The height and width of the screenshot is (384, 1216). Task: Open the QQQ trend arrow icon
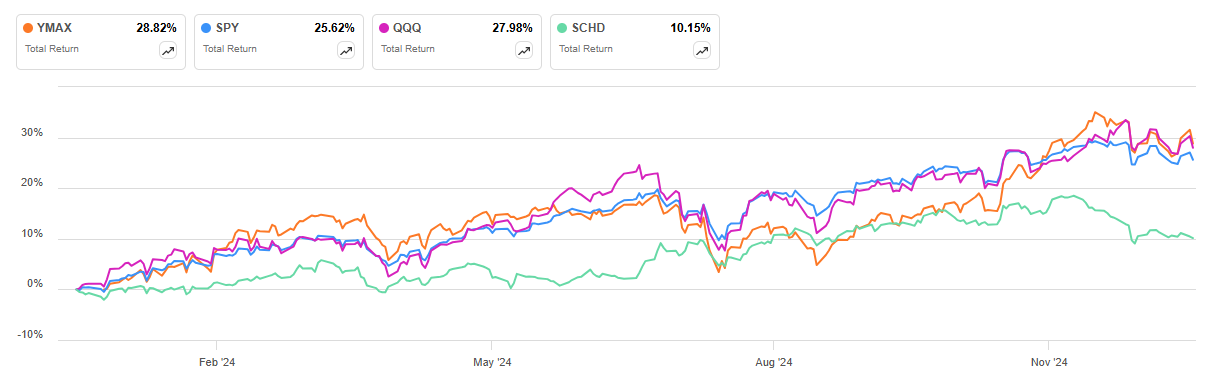click(x=524, y=51)
